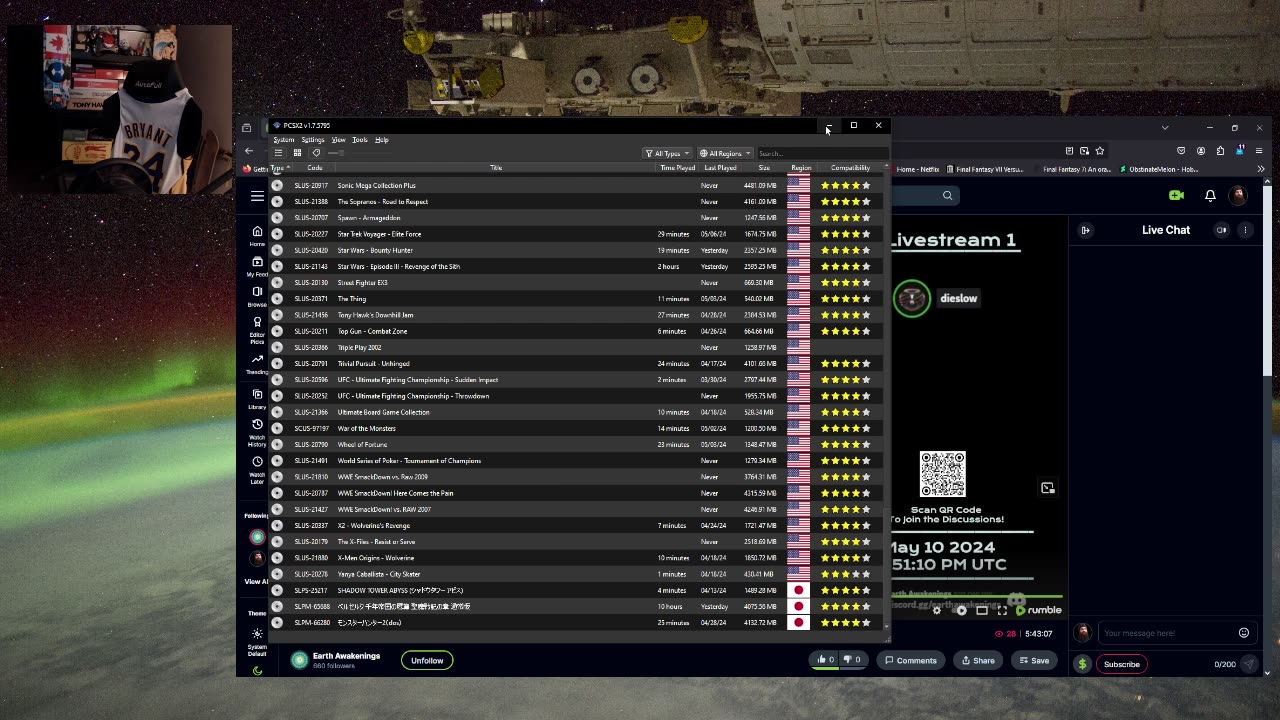Open the Comments on Rumble
The width and height of the screenshot is (1280, 720).
tap(911, 660)
